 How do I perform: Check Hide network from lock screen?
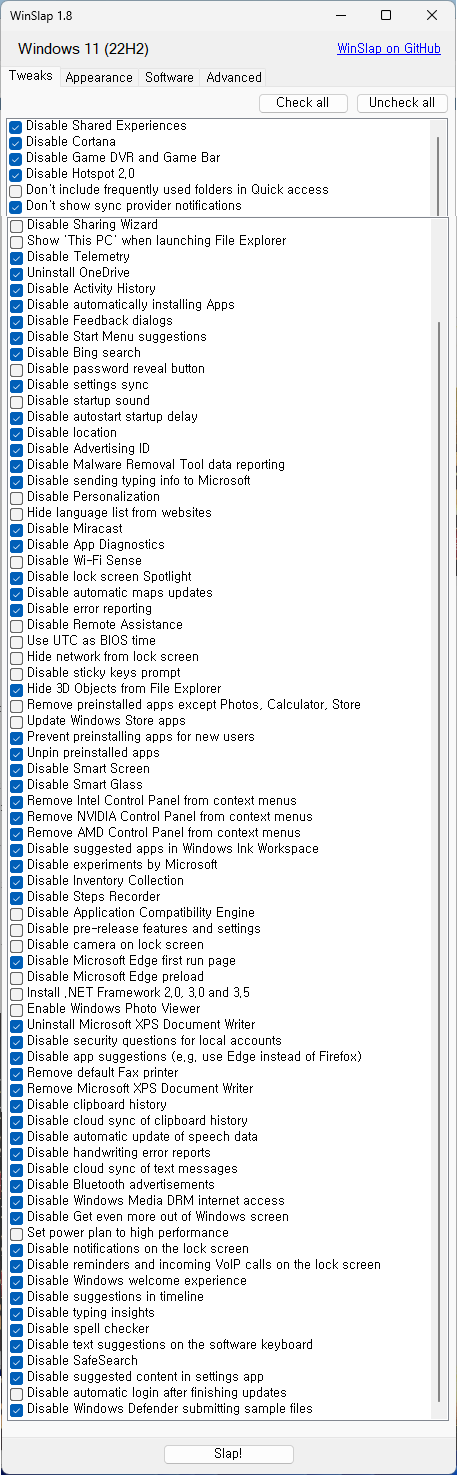tap(16, 657)
